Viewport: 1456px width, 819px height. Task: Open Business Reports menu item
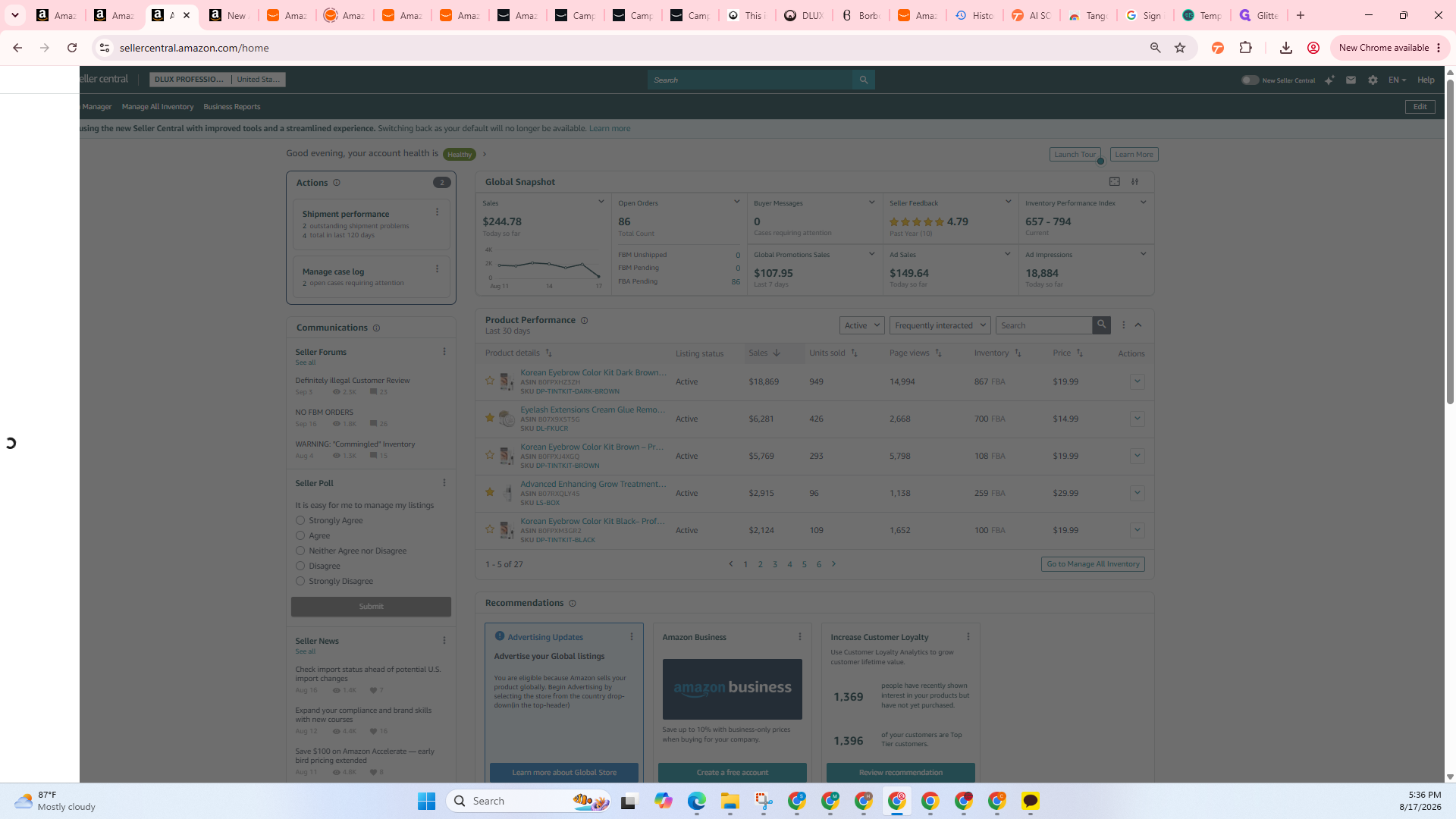[x=231, y=107]
